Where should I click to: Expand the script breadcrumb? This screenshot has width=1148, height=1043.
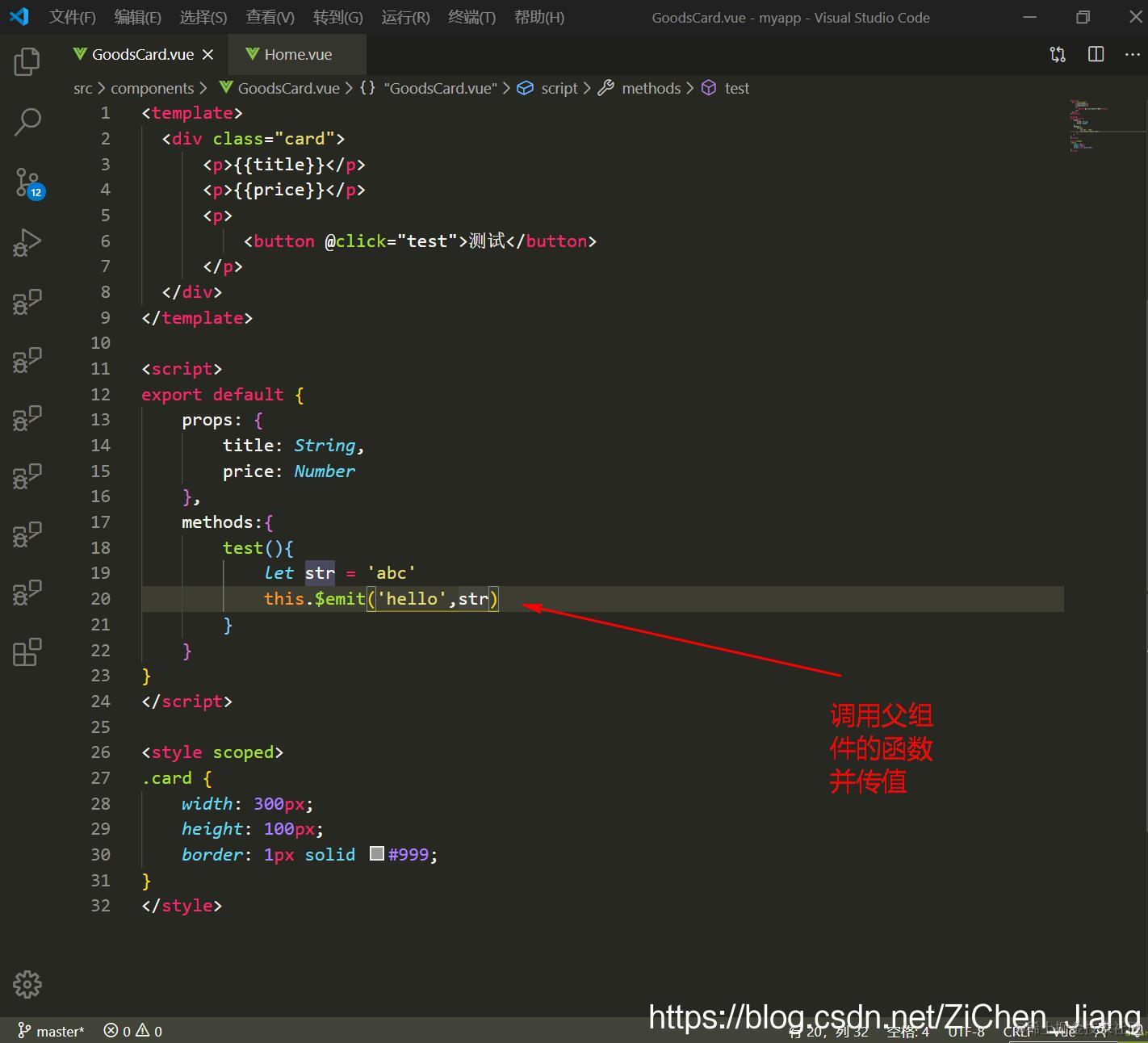click(x=559, y=88)
